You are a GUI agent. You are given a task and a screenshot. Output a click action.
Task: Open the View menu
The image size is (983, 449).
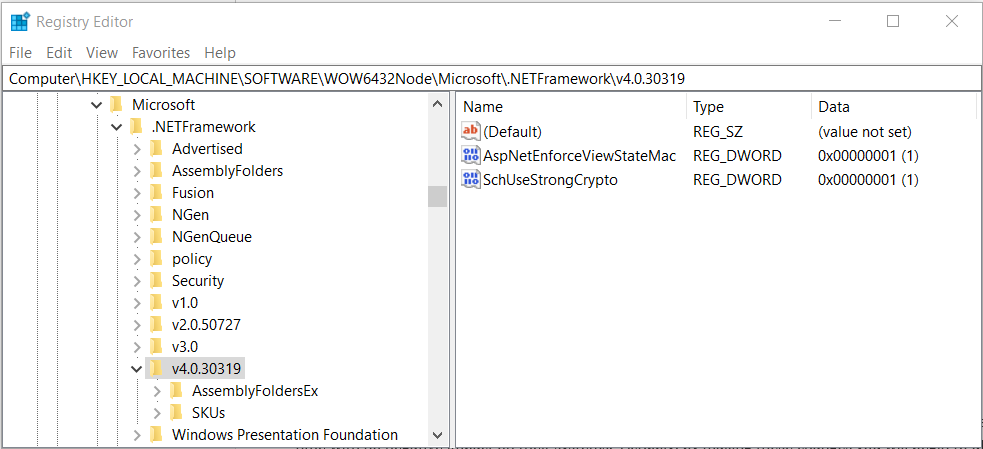pyautogui.click(x=102, y=52)
